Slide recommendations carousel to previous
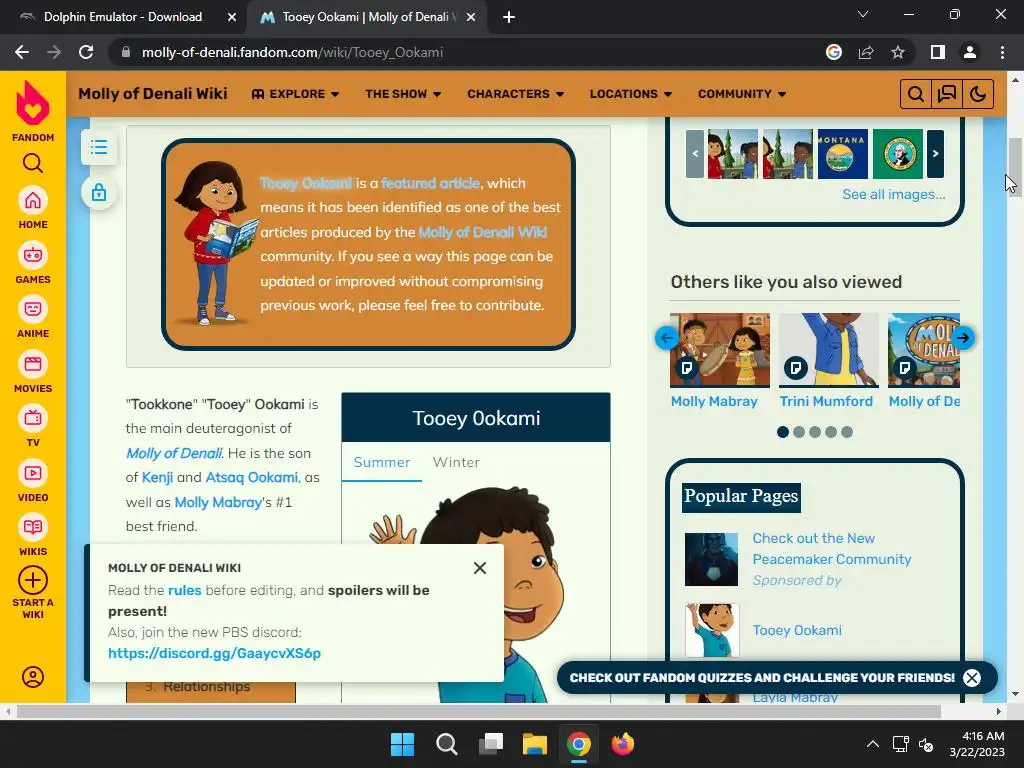Screen dimensions: 1024x768 [x=667, y=338]
